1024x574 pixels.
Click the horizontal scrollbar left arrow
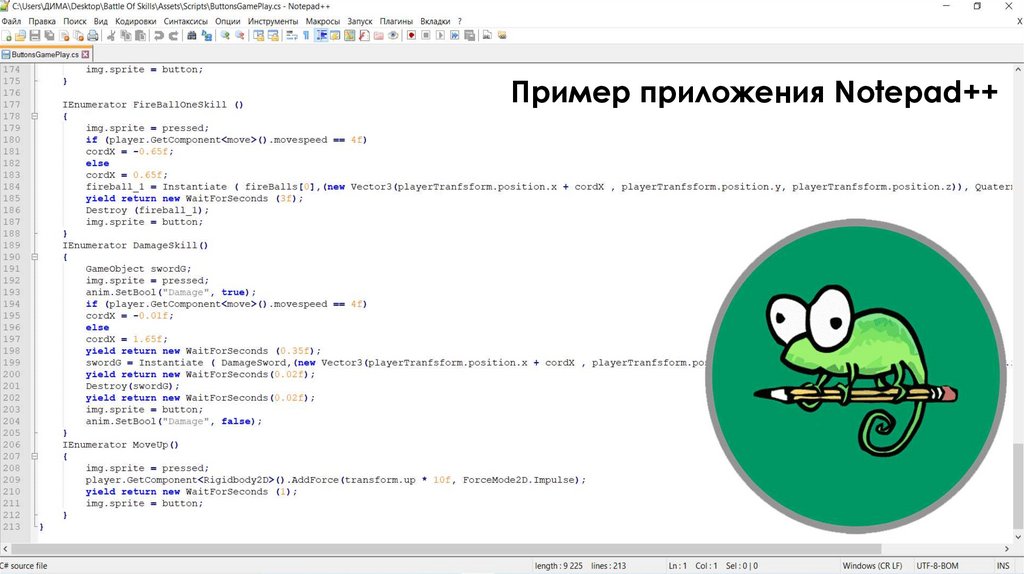click(x=5, y=549)
